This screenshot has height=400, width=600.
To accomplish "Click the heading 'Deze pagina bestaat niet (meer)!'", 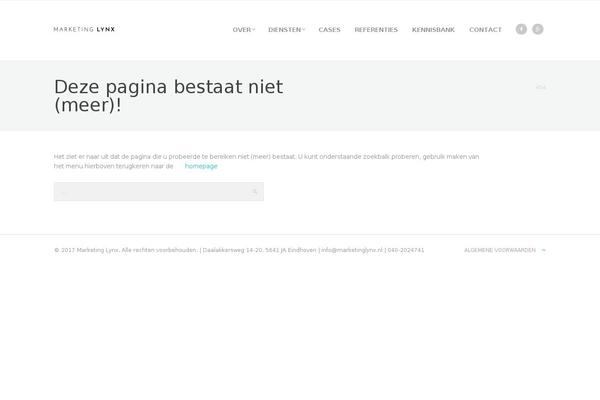I will (168, 96).
